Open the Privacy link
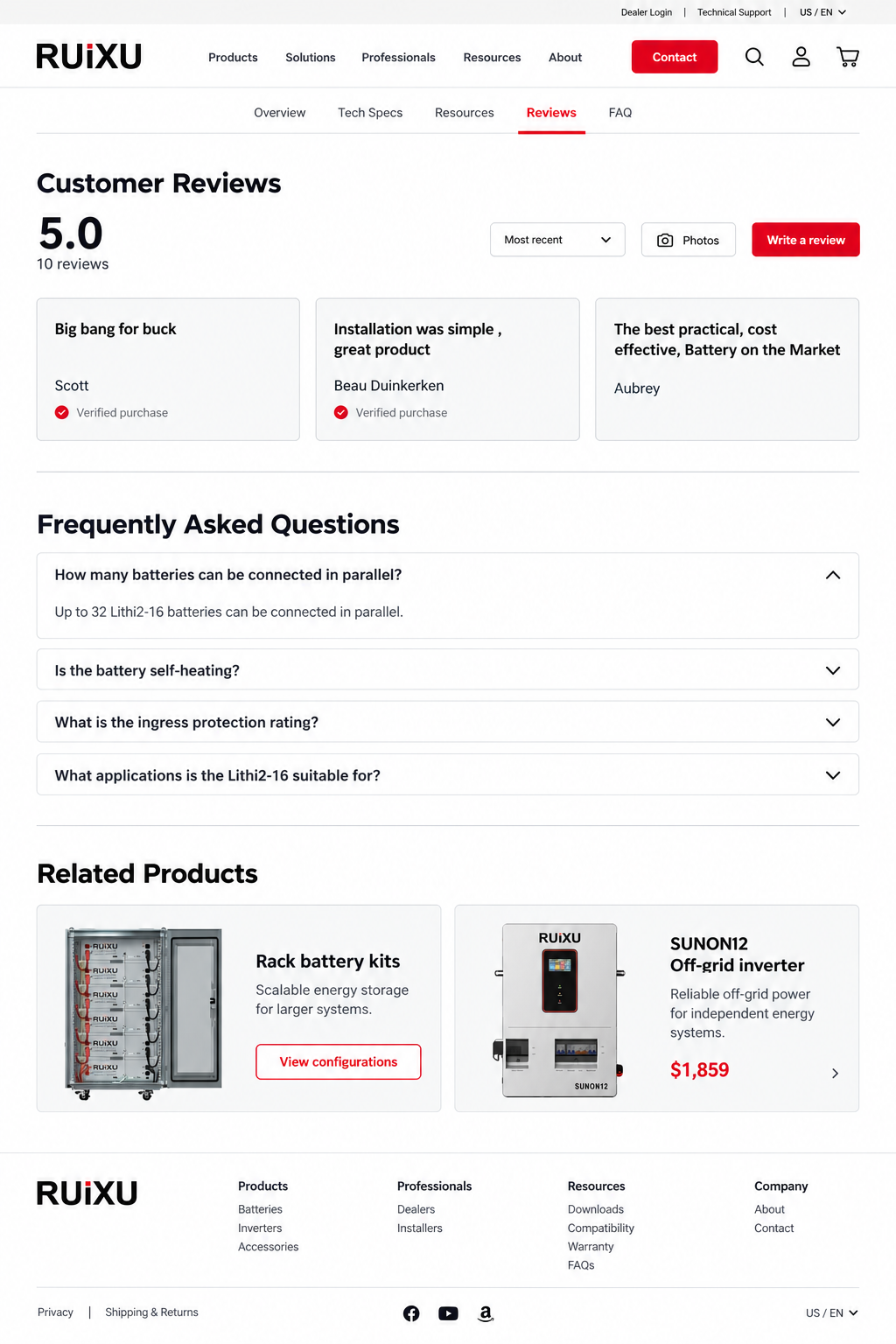The width and height of the screenshot is (896, 1344). click(55, 1312)
